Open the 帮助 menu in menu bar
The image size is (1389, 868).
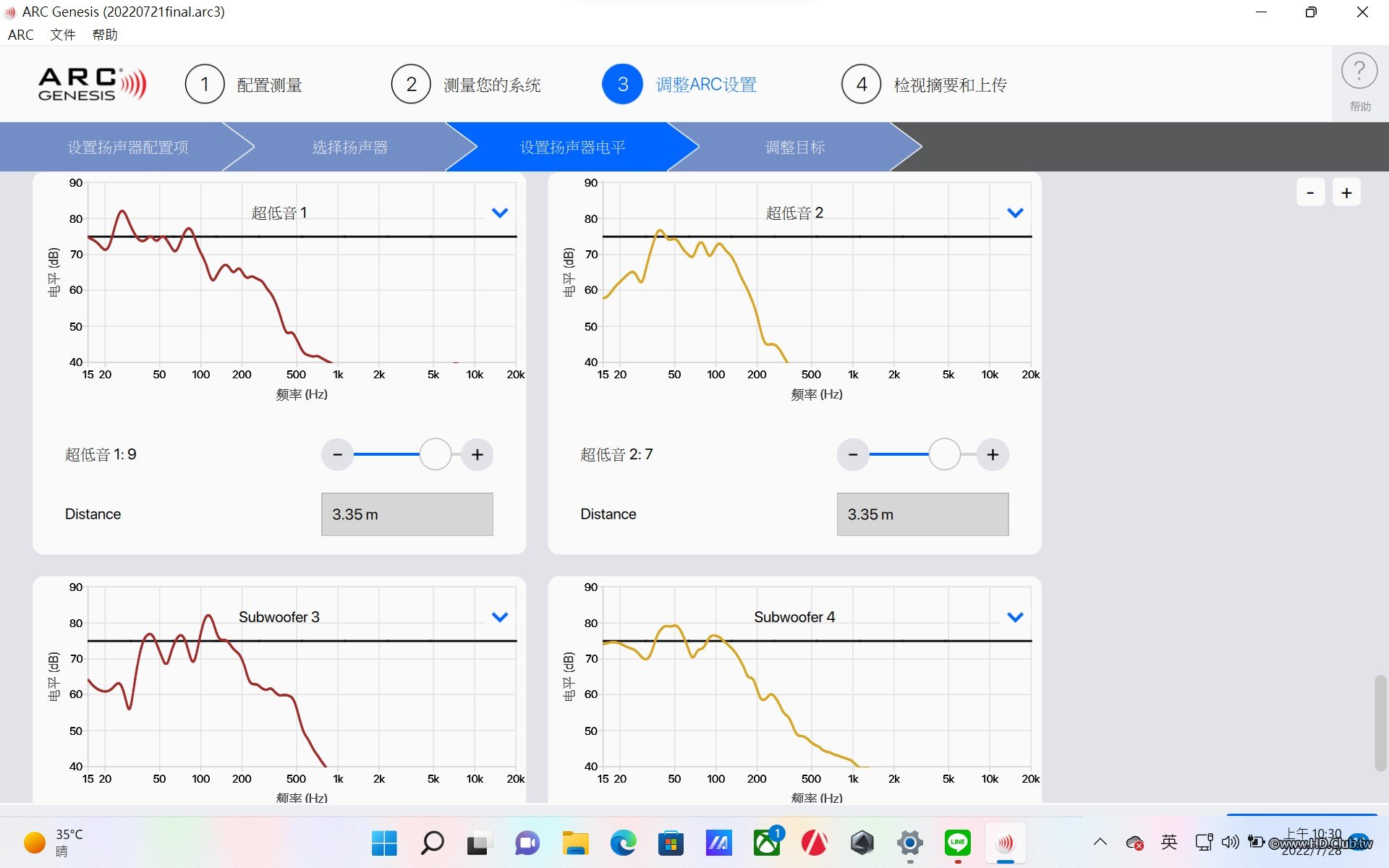(x=105, y=35)
